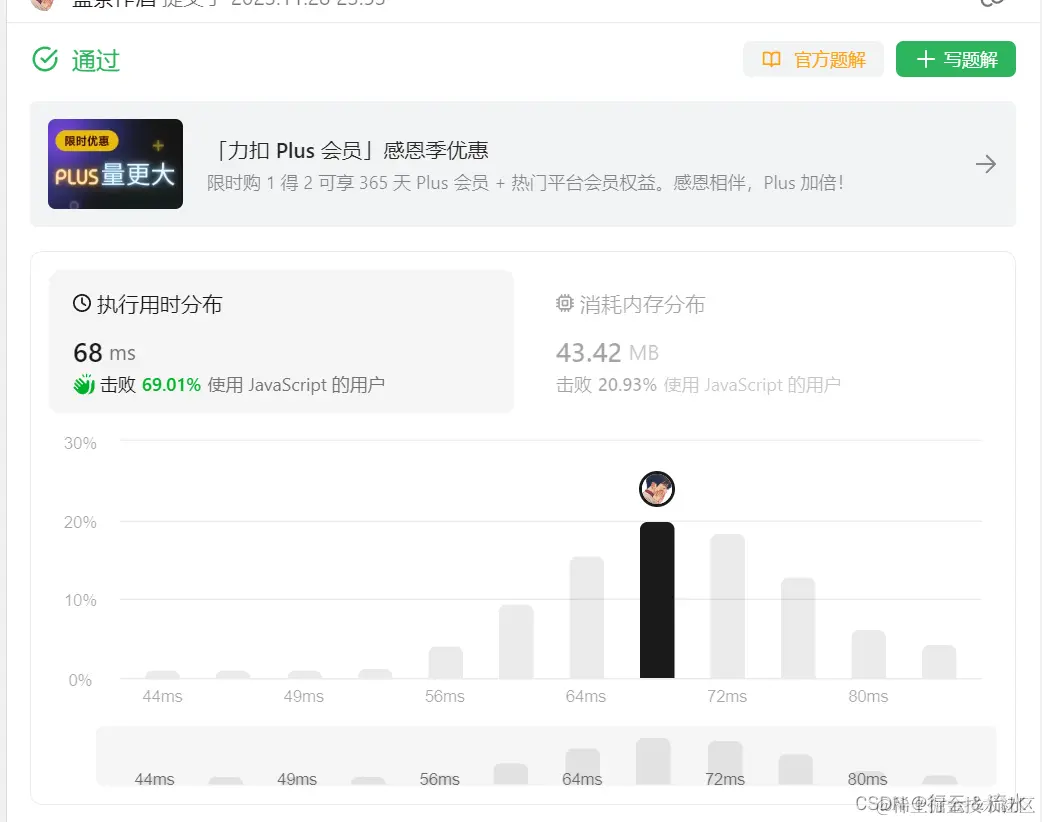
Task: Click the 44ms label in the mini overview chart
Action: (154, 779)
